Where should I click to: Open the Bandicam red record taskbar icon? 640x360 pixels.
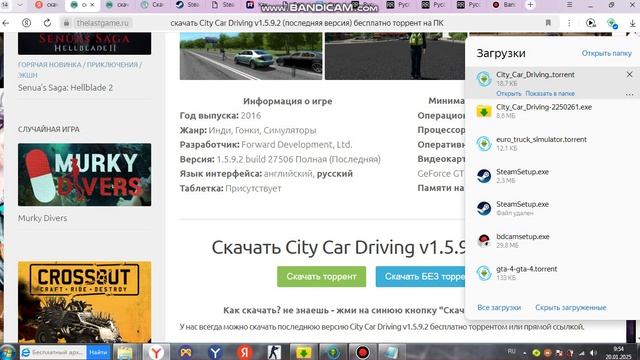click(362, 352)
